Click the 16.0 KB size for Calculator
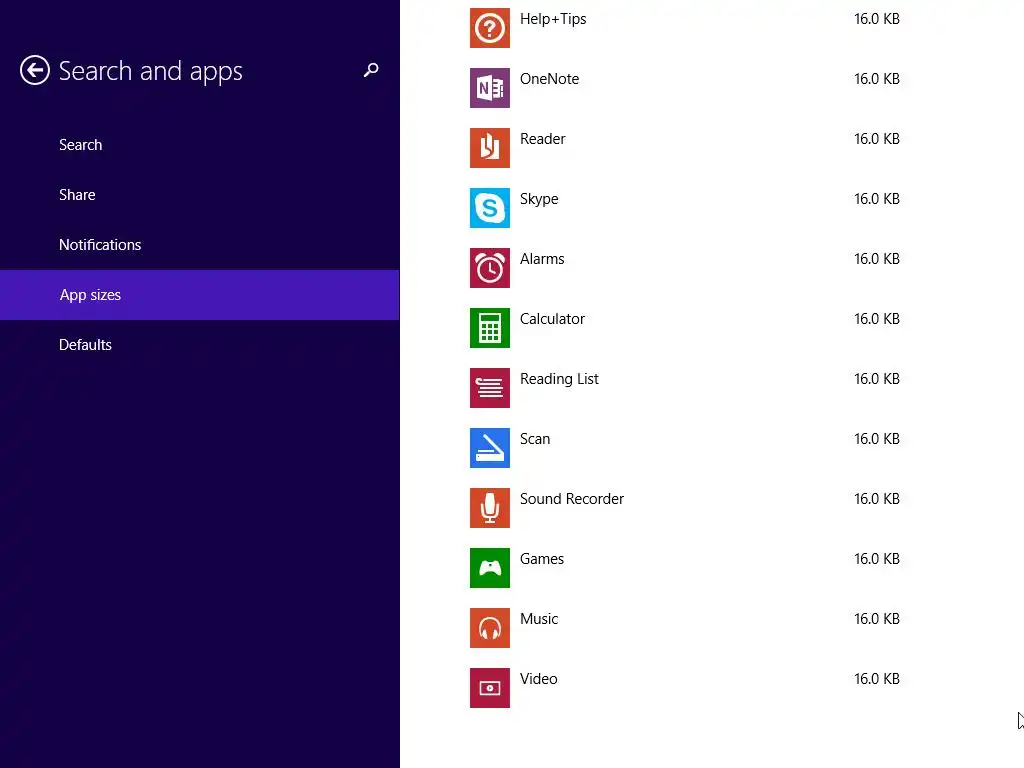1024x768 pixels. click(877, 319)
